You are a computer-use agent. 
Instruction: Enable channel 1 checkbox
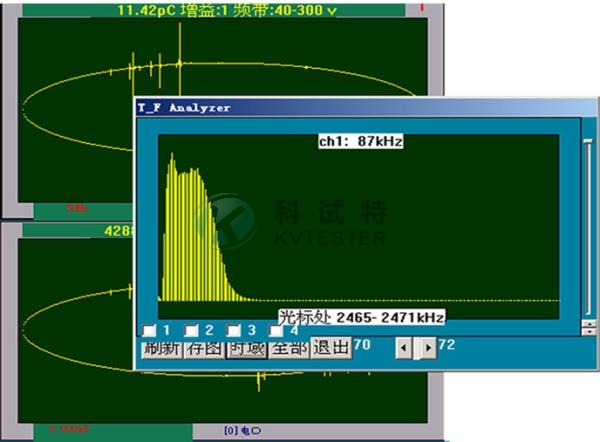149,330
